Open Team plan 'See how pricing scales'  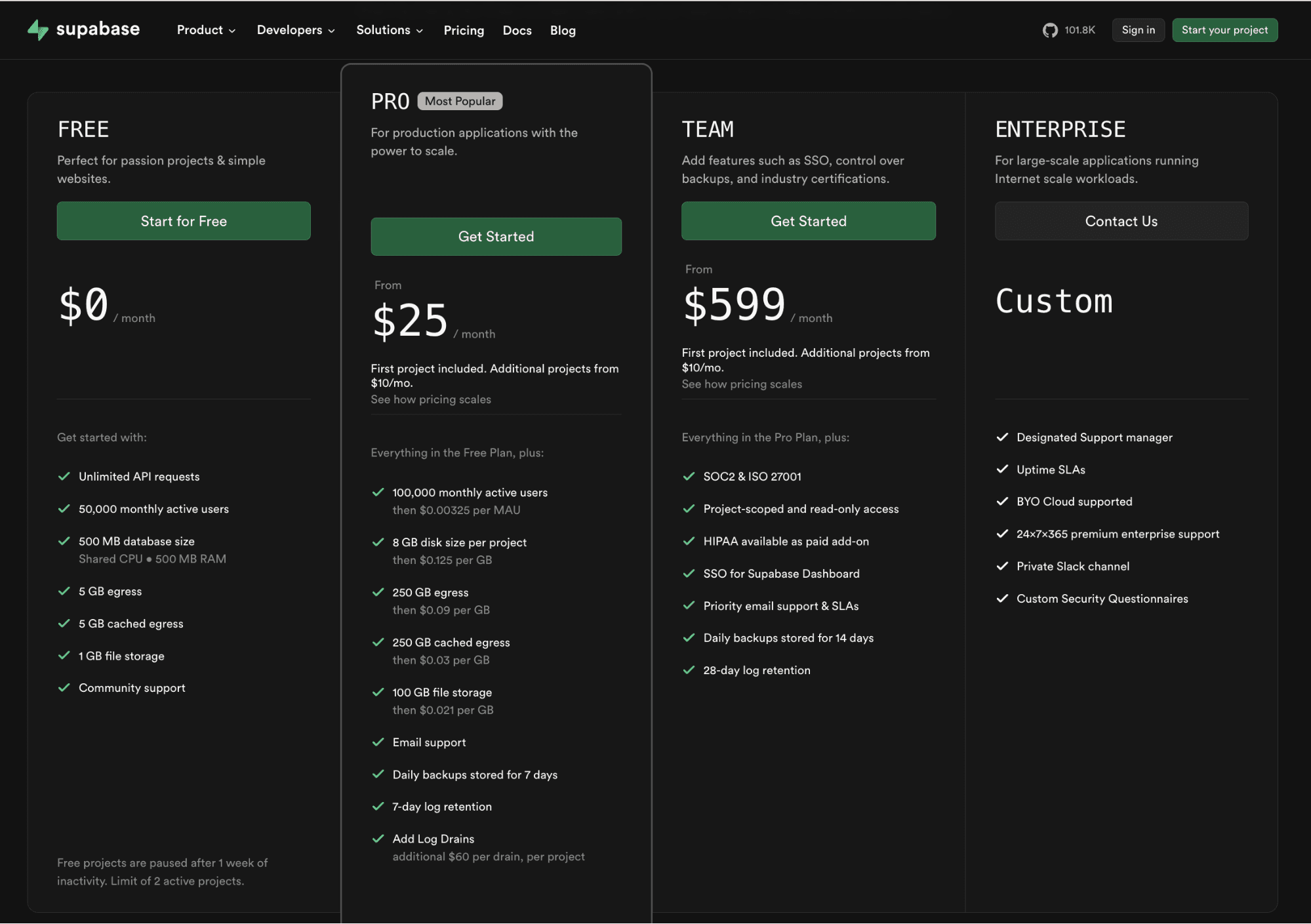click(742, 384)
